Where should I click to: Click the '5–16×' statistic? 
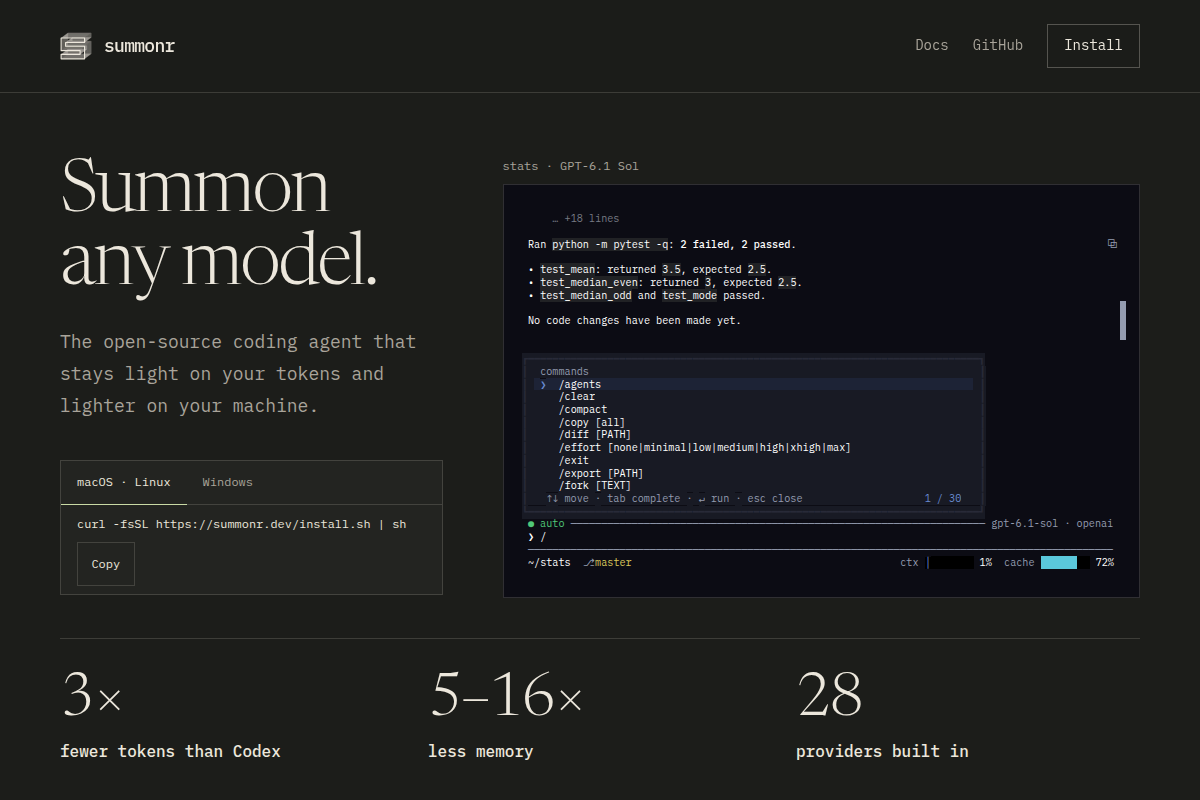pyautogui.click(x=506, y=694)
